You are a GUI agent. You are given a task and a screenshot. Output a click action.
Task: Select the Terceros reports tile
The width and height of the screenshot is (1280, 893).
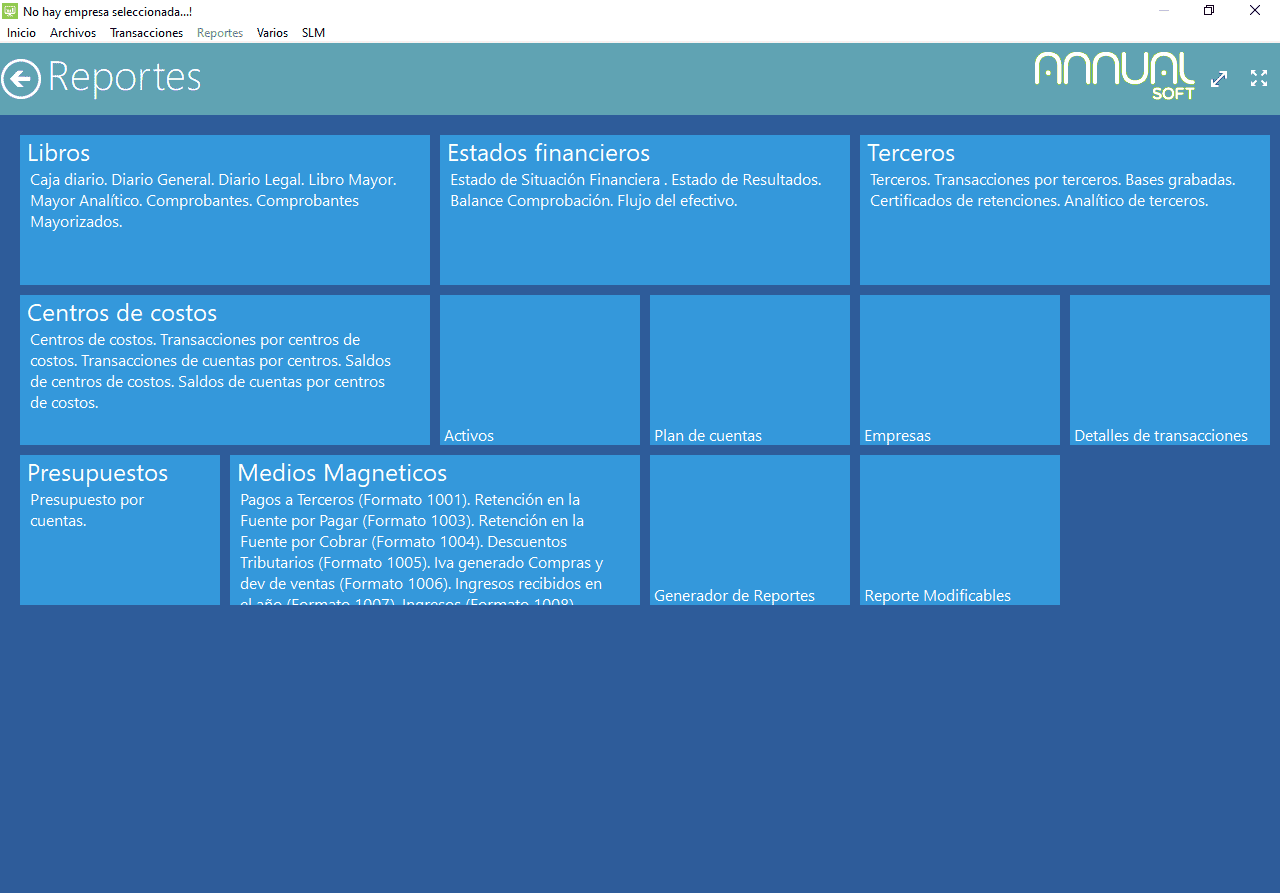coord(1065,210)
